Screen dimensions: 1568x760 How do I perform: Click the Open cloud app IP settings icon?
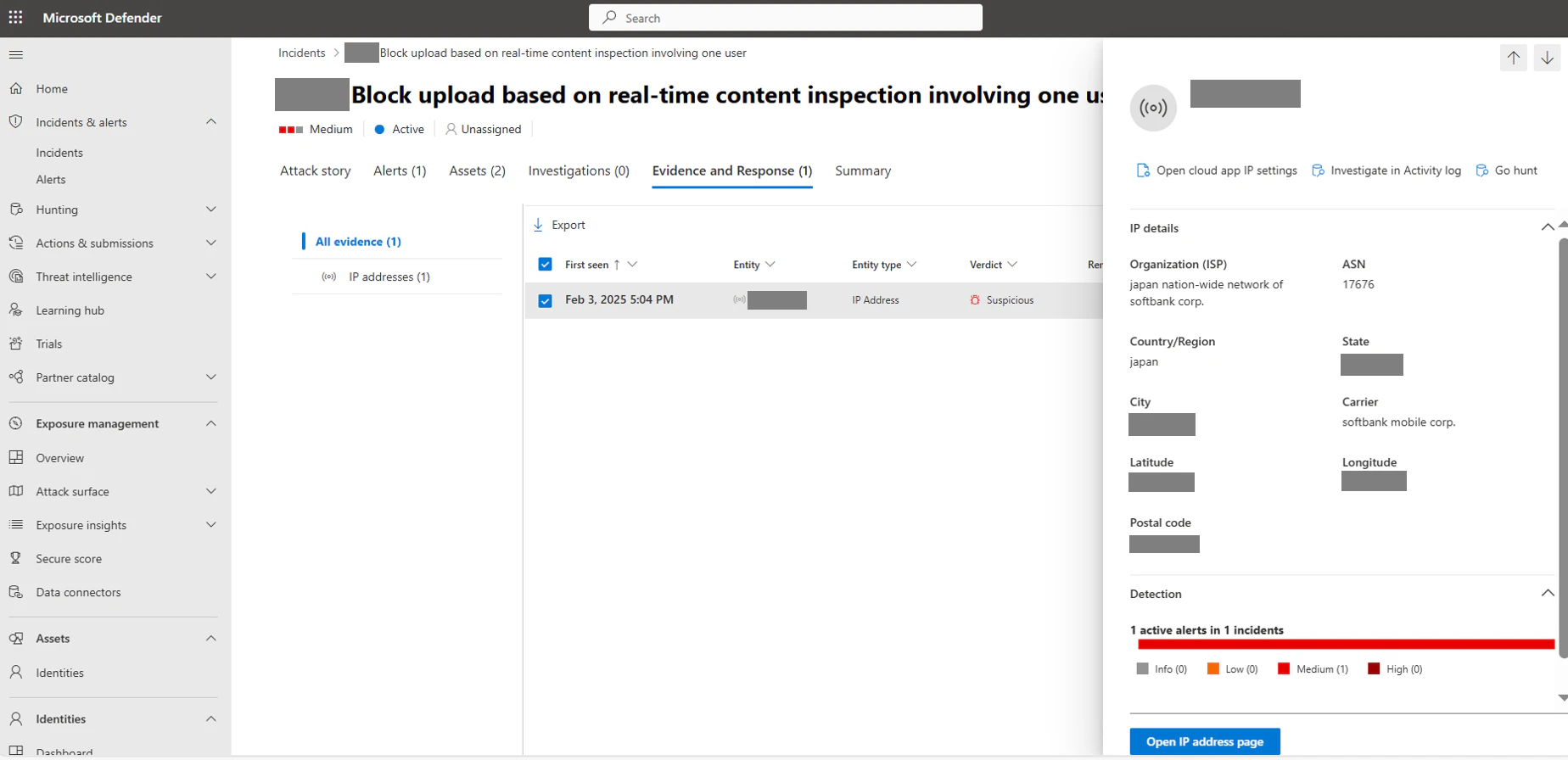[1143, 170]
